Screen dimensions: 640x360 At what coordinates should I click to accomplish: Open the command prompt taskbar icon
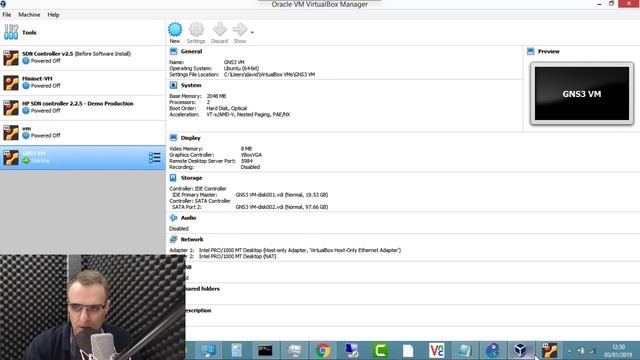point(265,351)
